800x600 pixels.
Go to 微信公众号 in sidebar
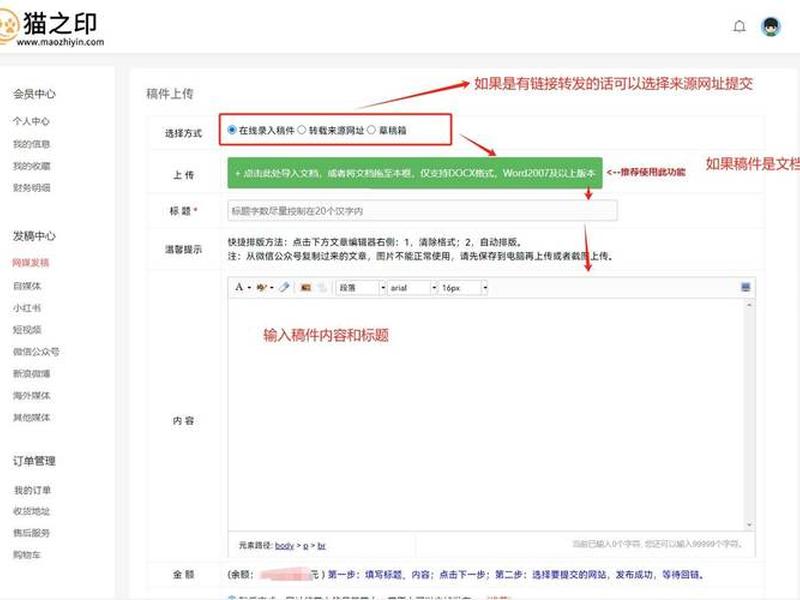click(36, 352)
